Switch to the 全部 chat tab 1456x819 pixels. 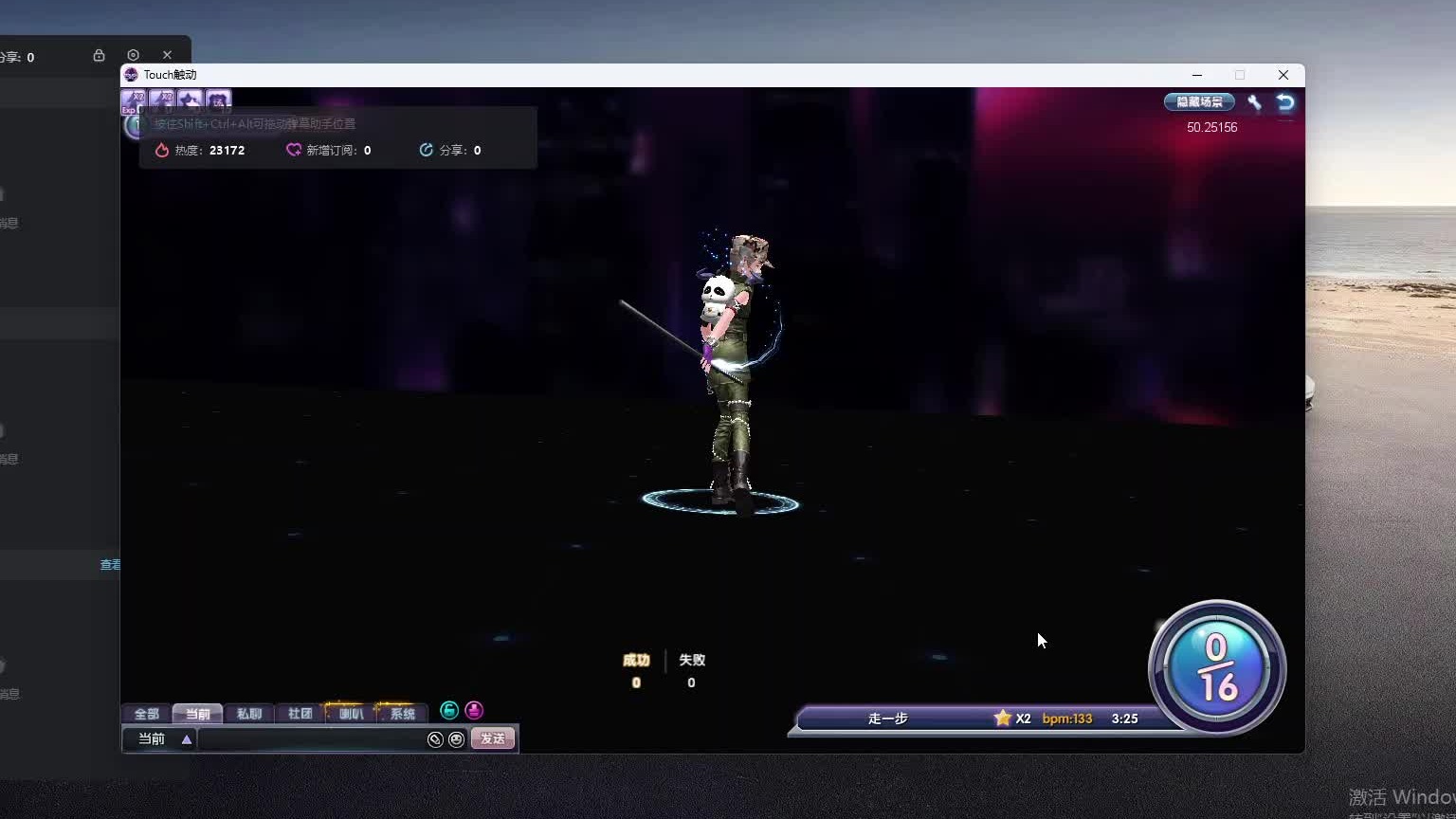tap(147, 714)
